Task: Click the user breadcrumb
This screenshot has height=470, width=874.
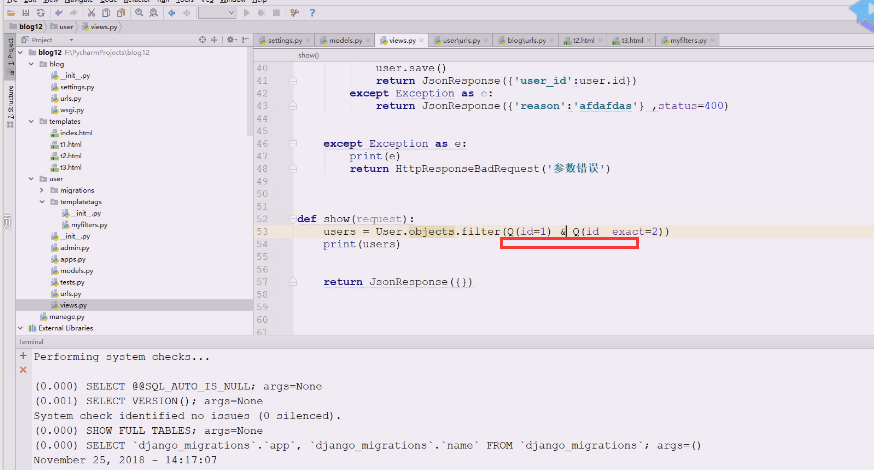Action: click(x=62, y=26)
